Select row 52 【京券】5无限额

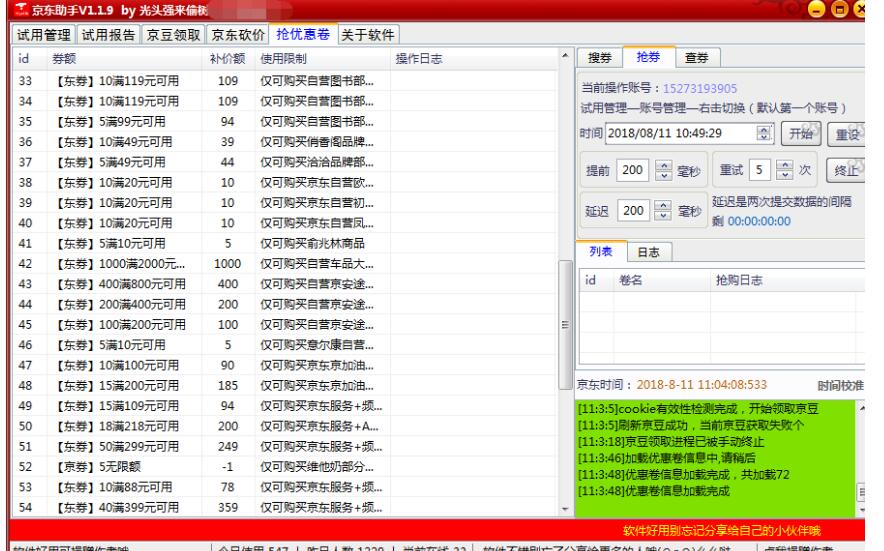285,466
